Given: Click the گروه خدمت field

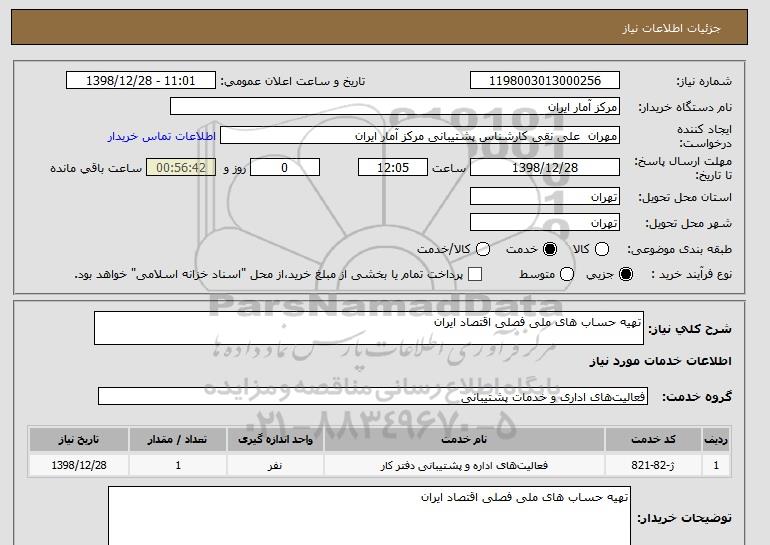Looking at the screenshot, I should 373,396.
